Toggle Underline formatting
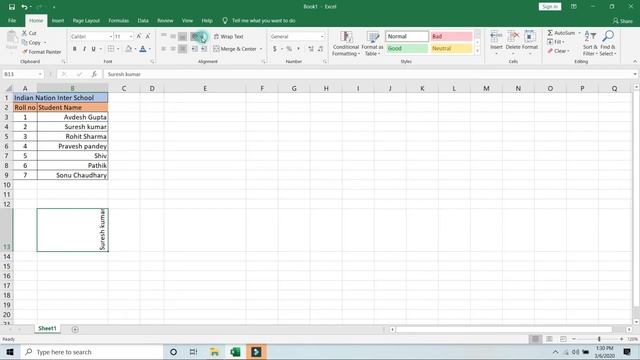Viewport: 640px width, 360px height. pyautogui.click(x=93, y=49)
